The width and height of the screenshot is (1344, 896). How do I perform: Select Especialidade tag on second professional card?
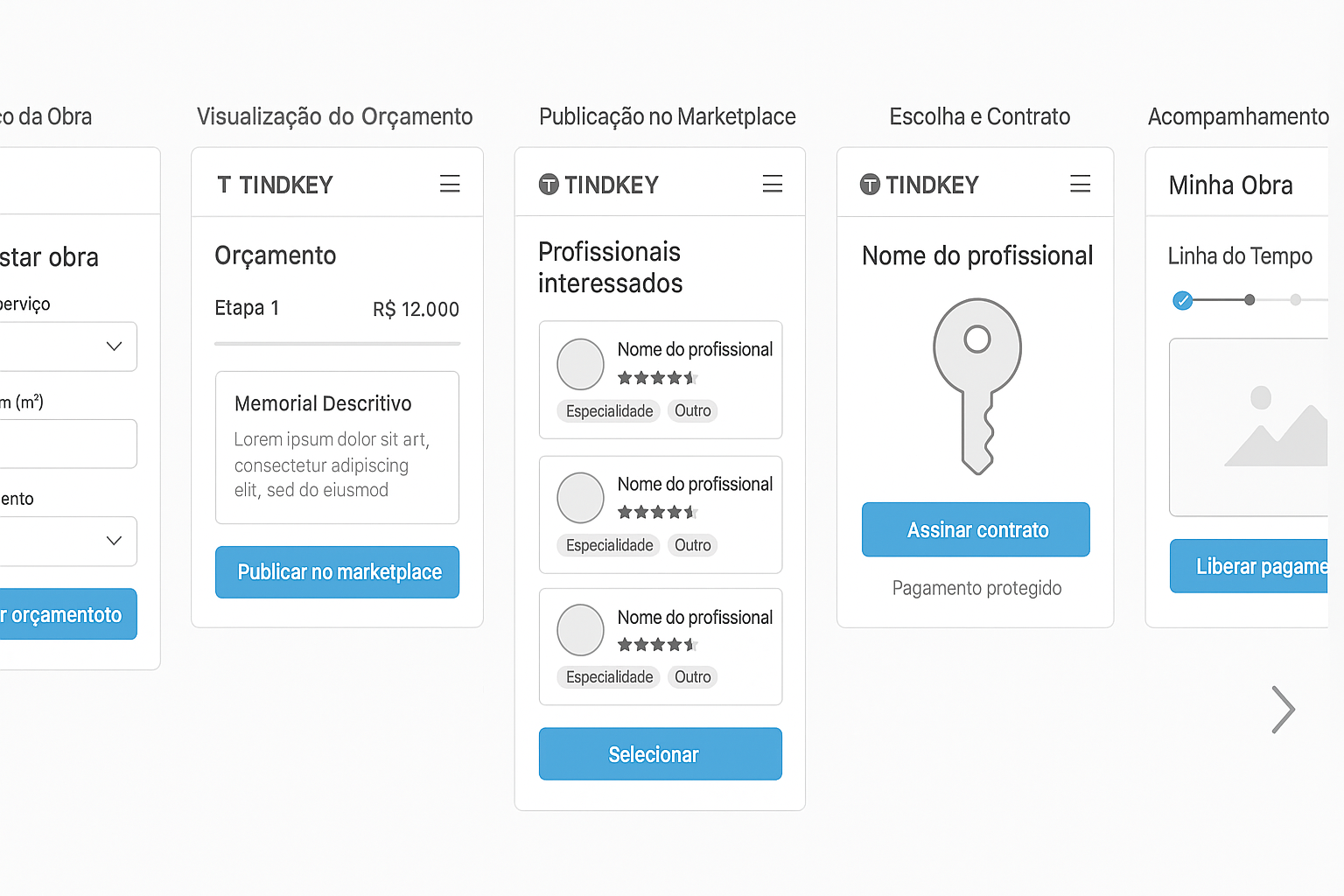point(609,545)
